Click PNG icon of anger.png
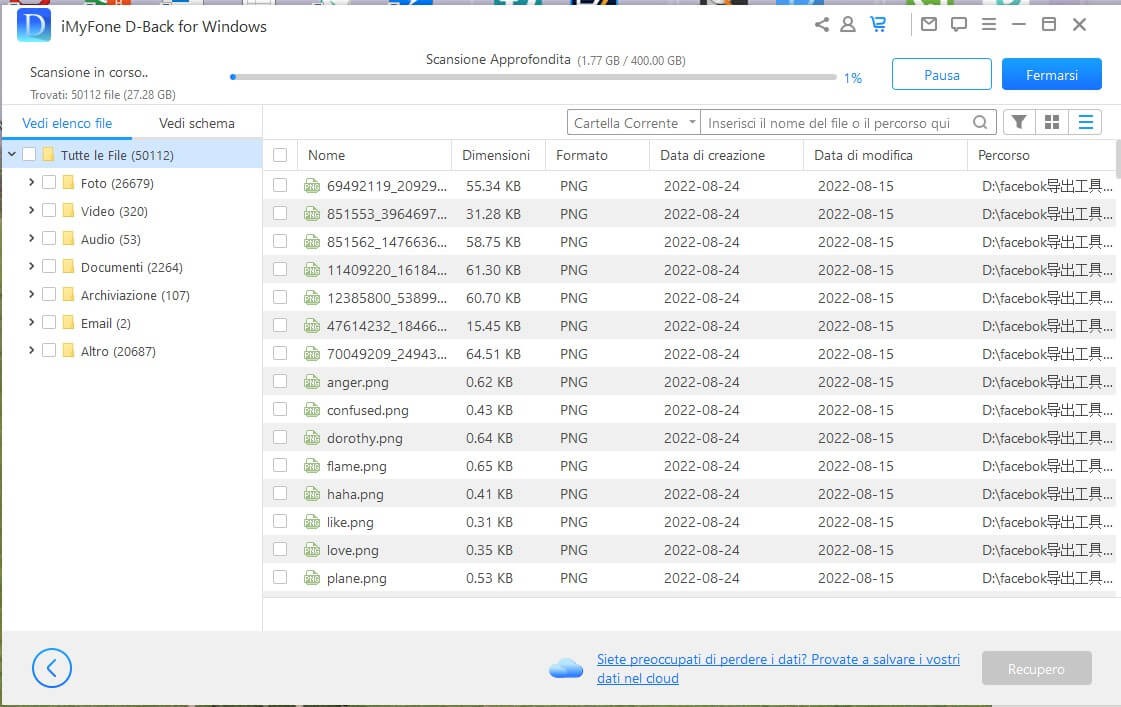The image size is (1121, 707). pos(312,382)
